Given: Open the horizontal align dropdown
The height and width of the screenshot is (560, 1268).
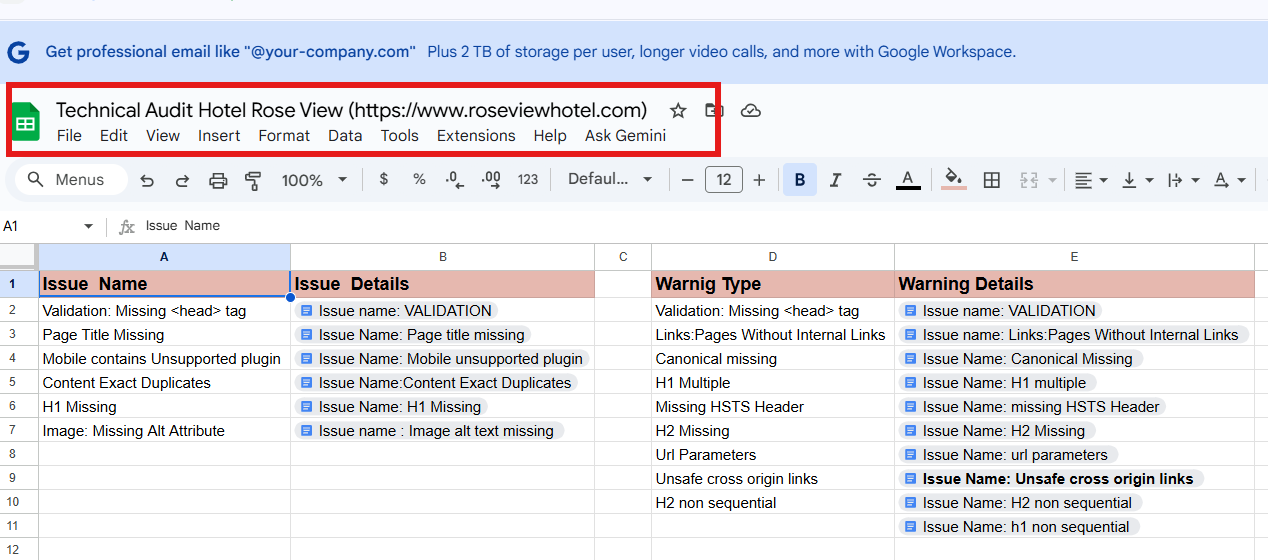Looking at the screenshot, I should click(1090, 180).
